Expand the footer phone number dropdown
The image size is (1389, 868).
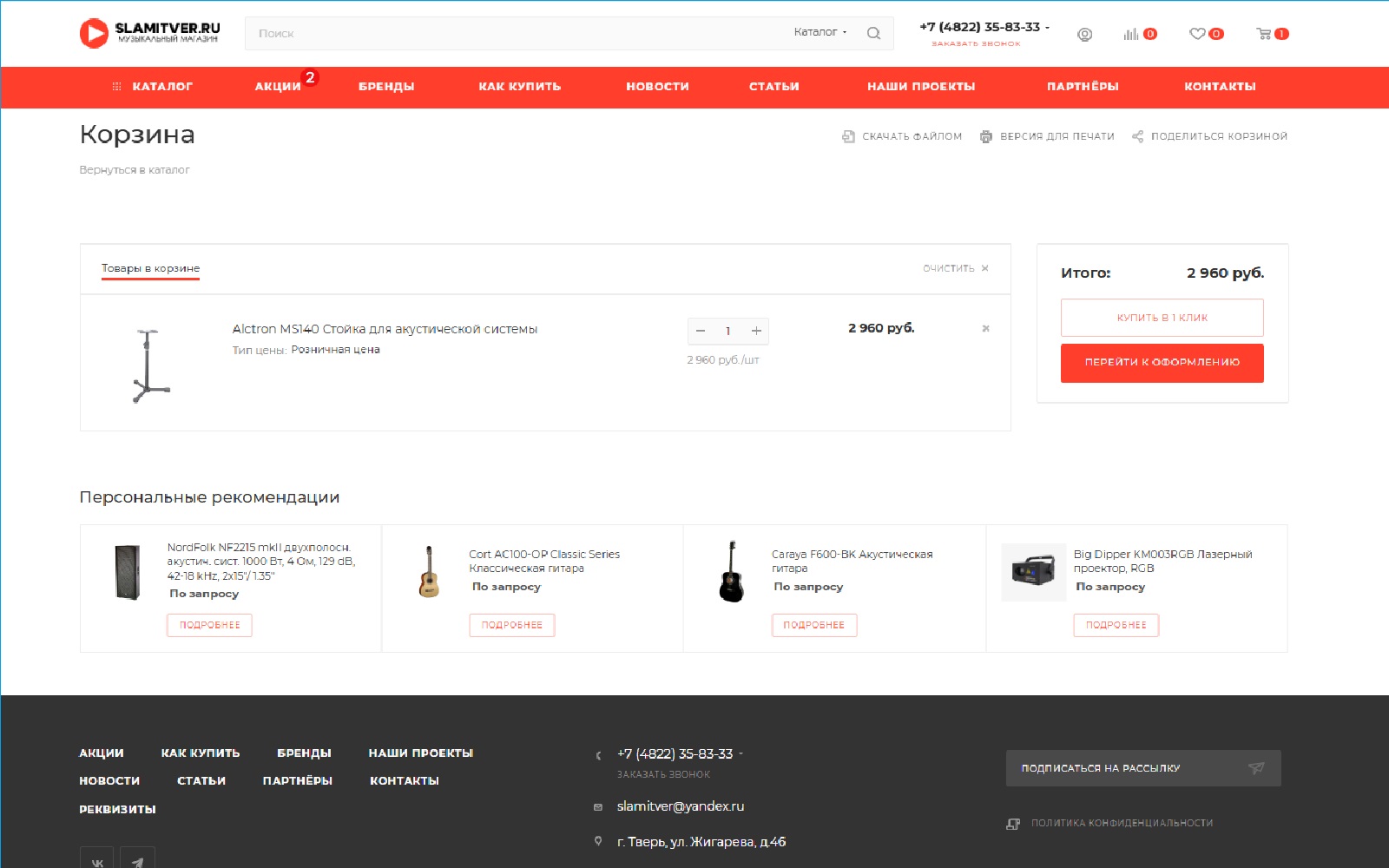741,754
